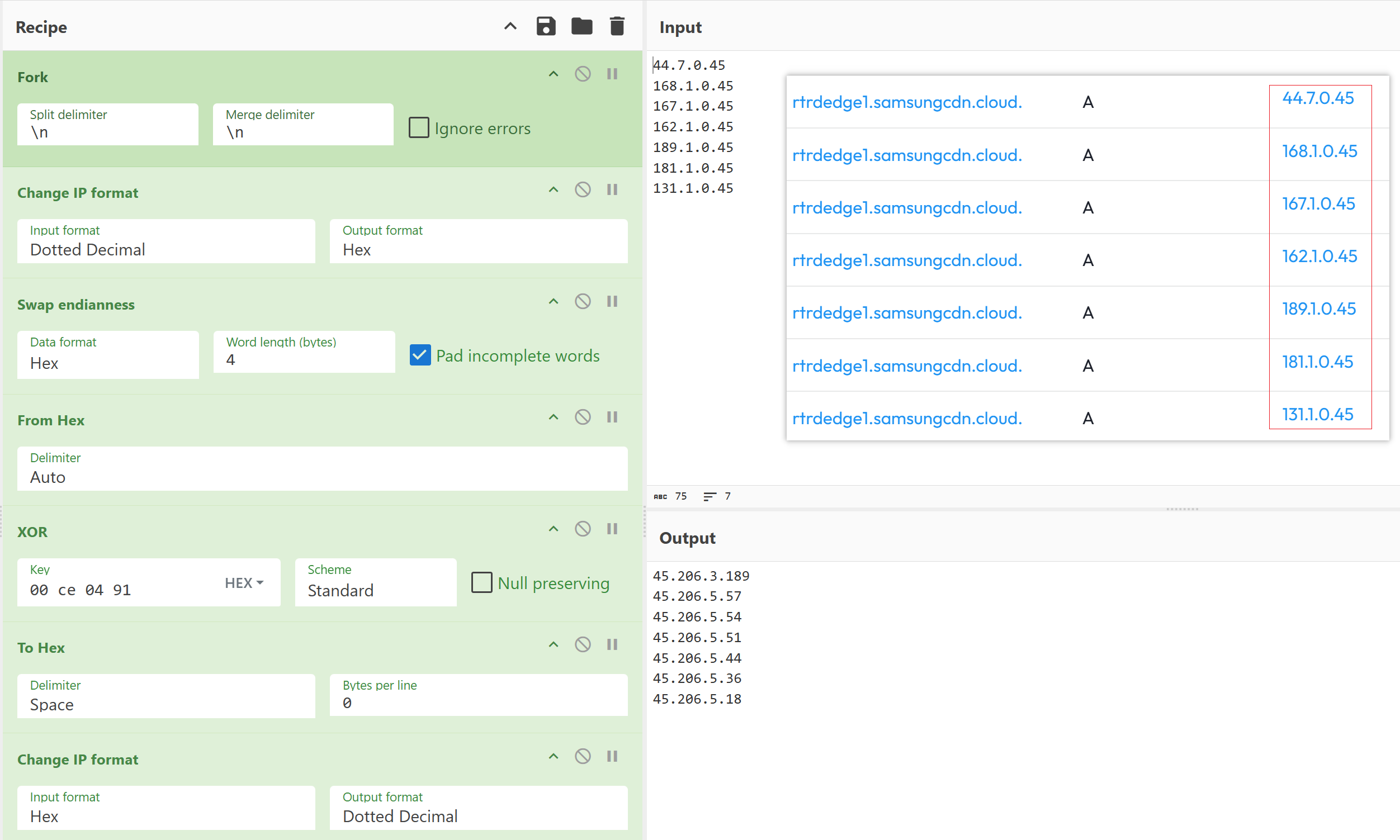Disable the To Hex operation
Image resolution: width=1400 pixels, height=840 pixels.
click(x=583, y=645)
